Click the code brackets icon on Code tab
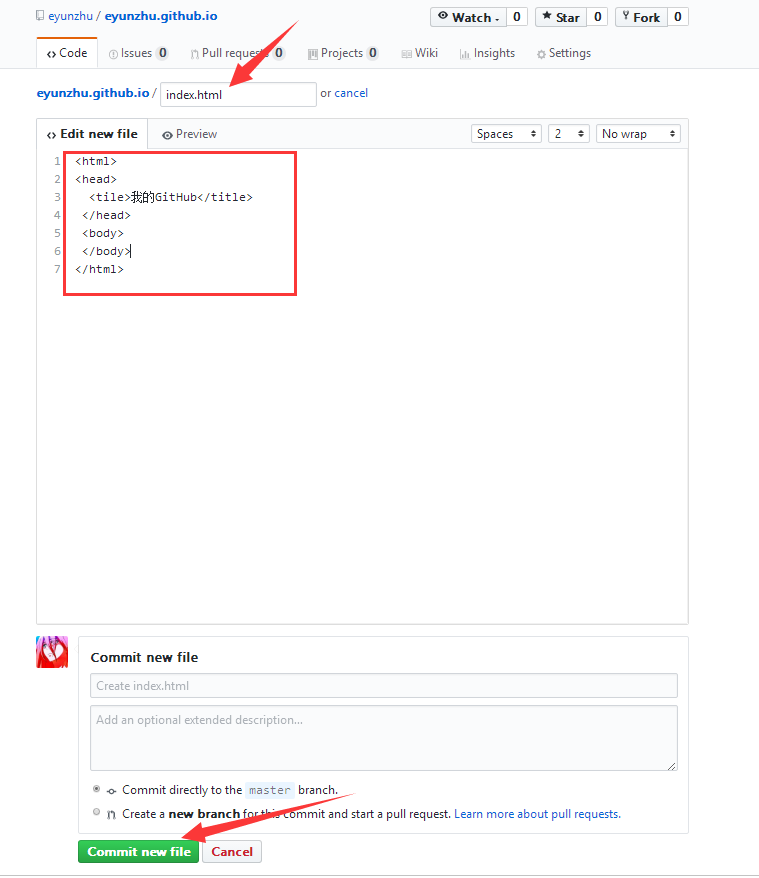The width and height of the screenshot is (759, 878). [x=52, y=54]
